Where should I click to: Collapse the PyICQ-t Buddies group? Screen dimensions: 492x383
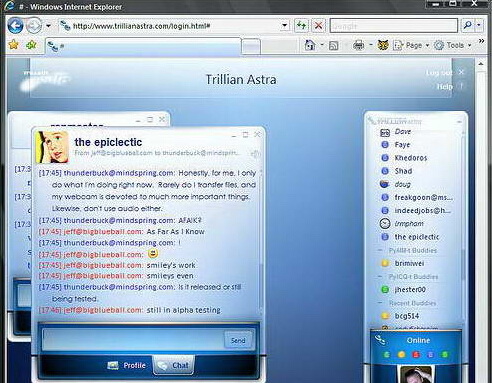click(x=380, y=276)
